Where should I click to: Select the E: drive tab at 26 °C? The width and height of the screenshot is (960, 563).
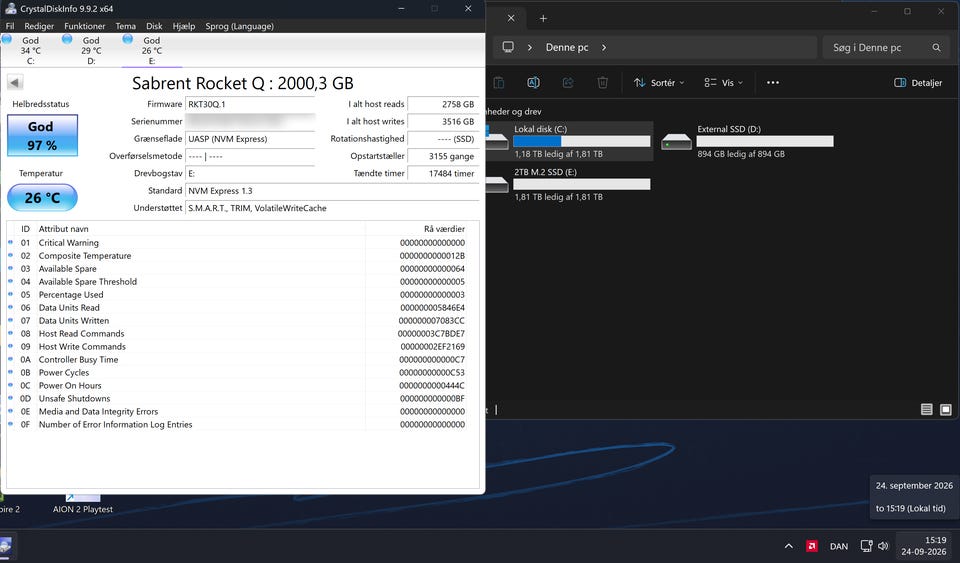click(x=151, y=50)
